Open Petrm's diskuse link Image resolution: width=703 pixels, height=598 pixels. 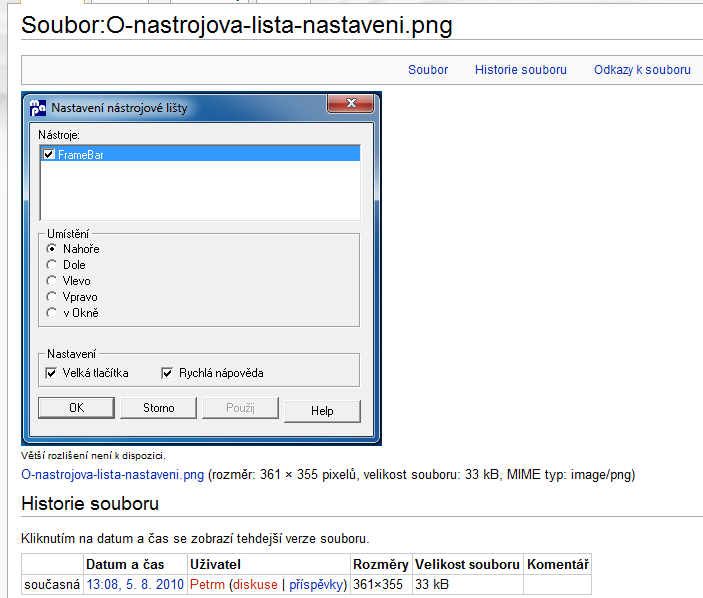(x=255, y=585)
